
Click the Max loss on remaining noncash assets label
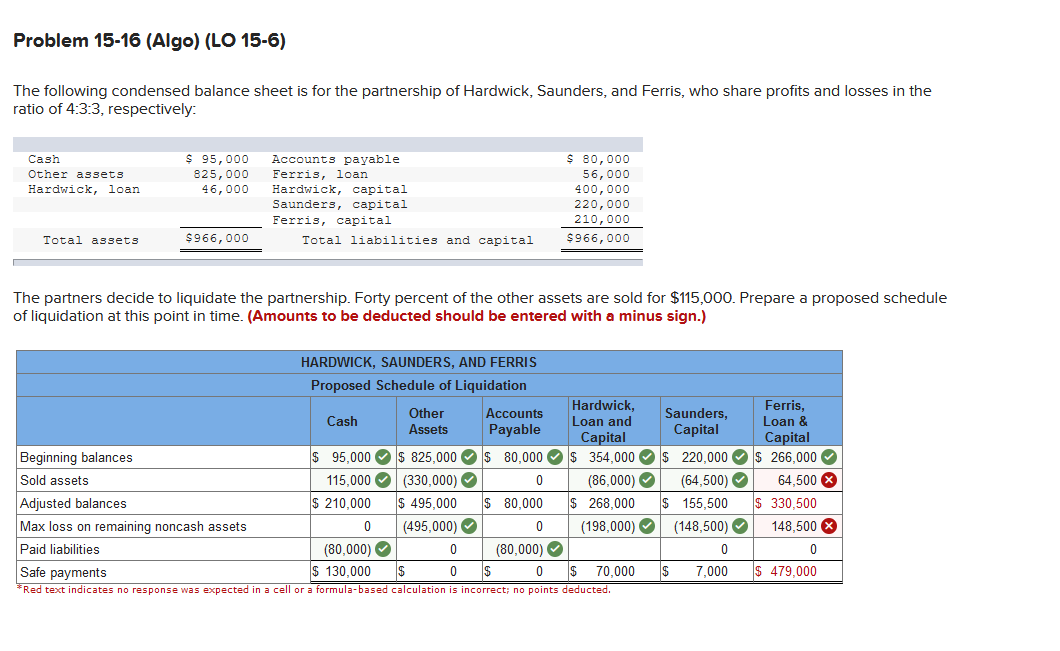tap(133, 527)
